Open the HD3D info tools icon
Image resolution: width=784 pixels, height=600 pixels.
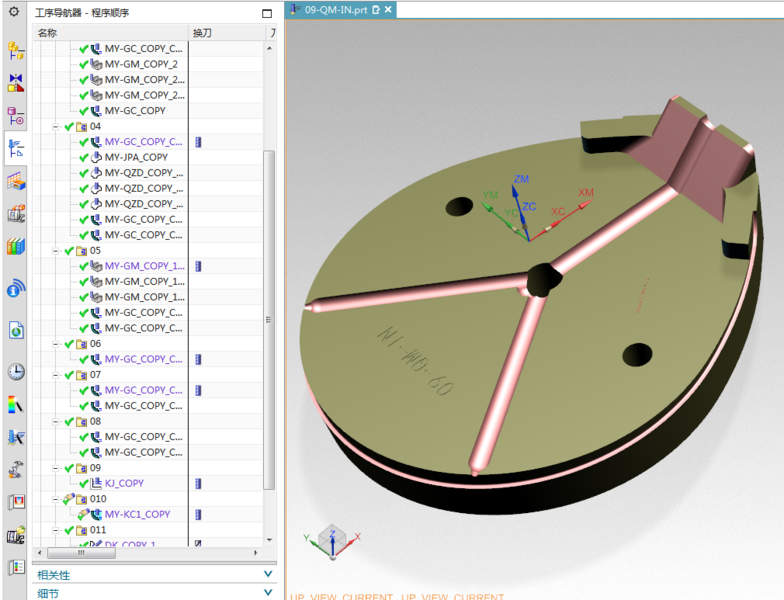(16, 289)
